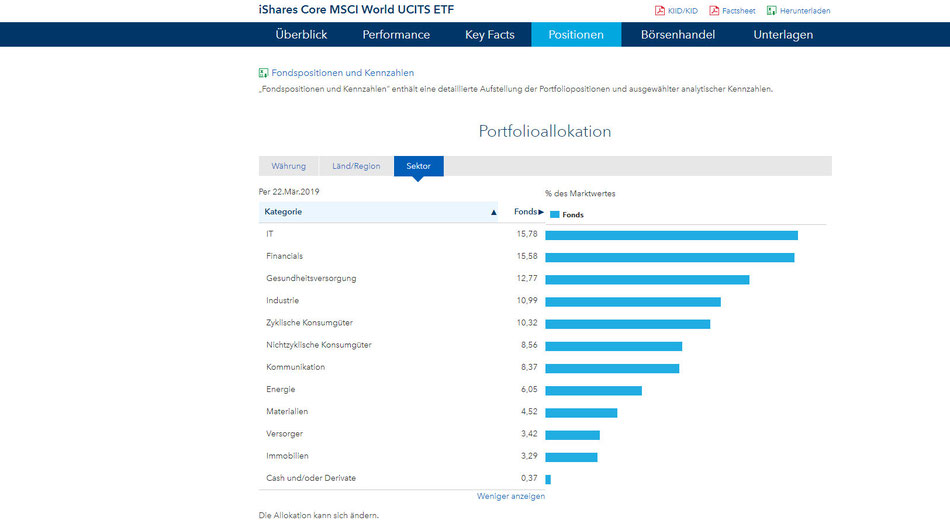Click the Herunterladen spreadsheet icon
The width and height of the screenshot is (950, 524).
click(771, 10)
